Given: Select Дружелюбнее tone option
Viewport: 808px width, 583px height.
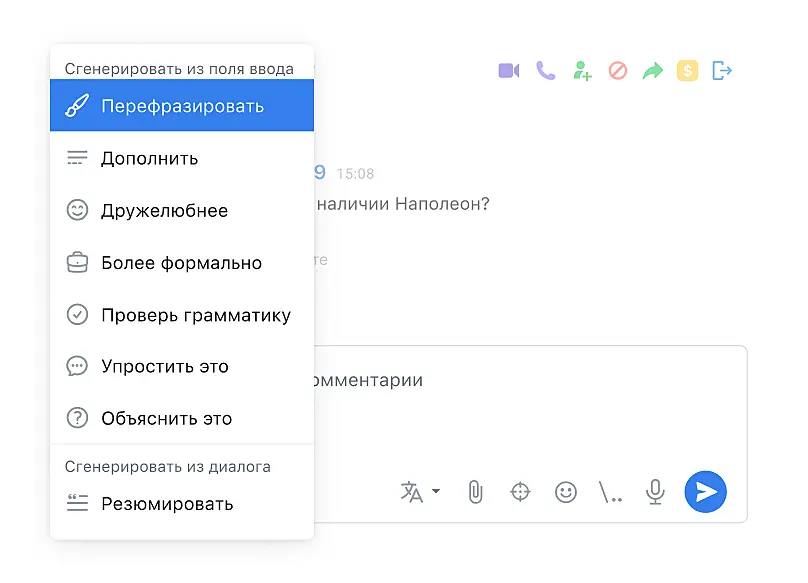Looking at the screenshot, I should pos(182,211).
